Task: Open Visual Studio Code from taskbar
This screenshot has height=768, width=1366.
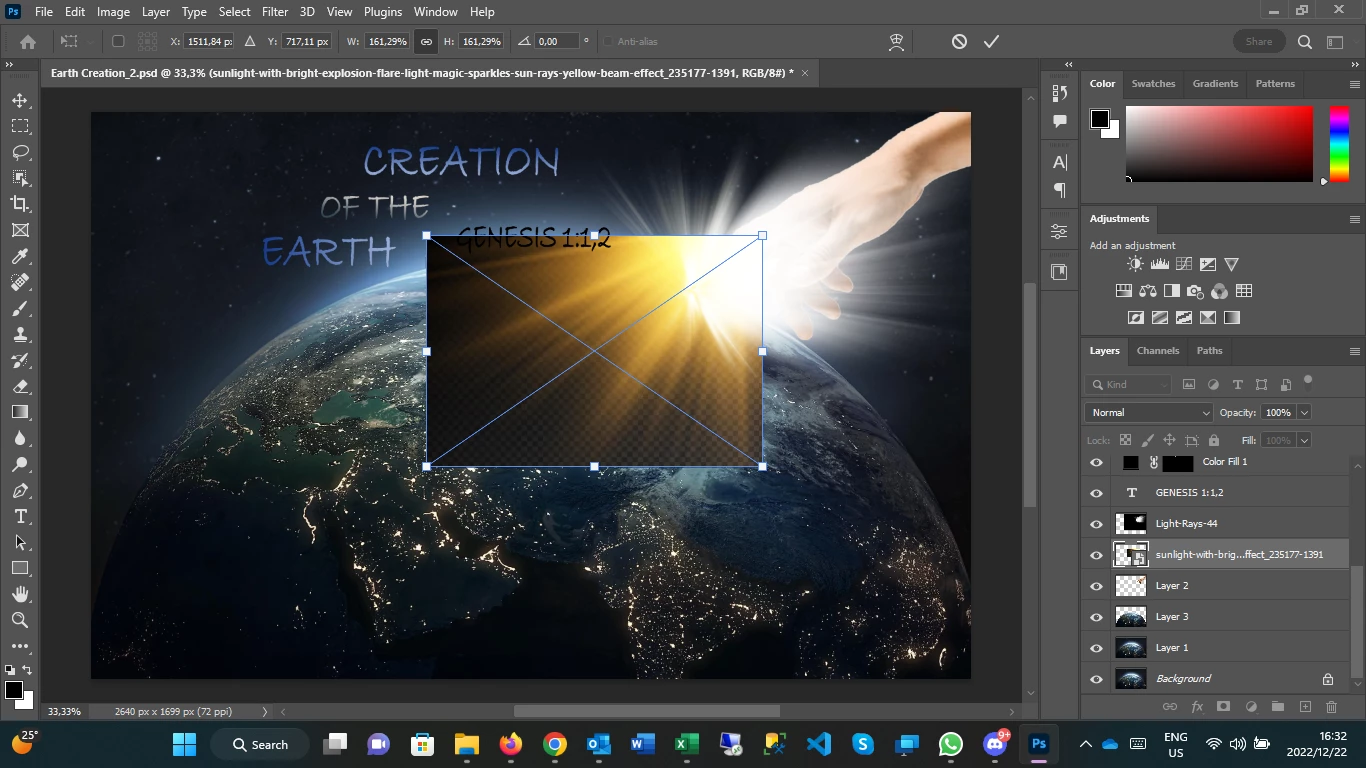Action: pos(819,744)
